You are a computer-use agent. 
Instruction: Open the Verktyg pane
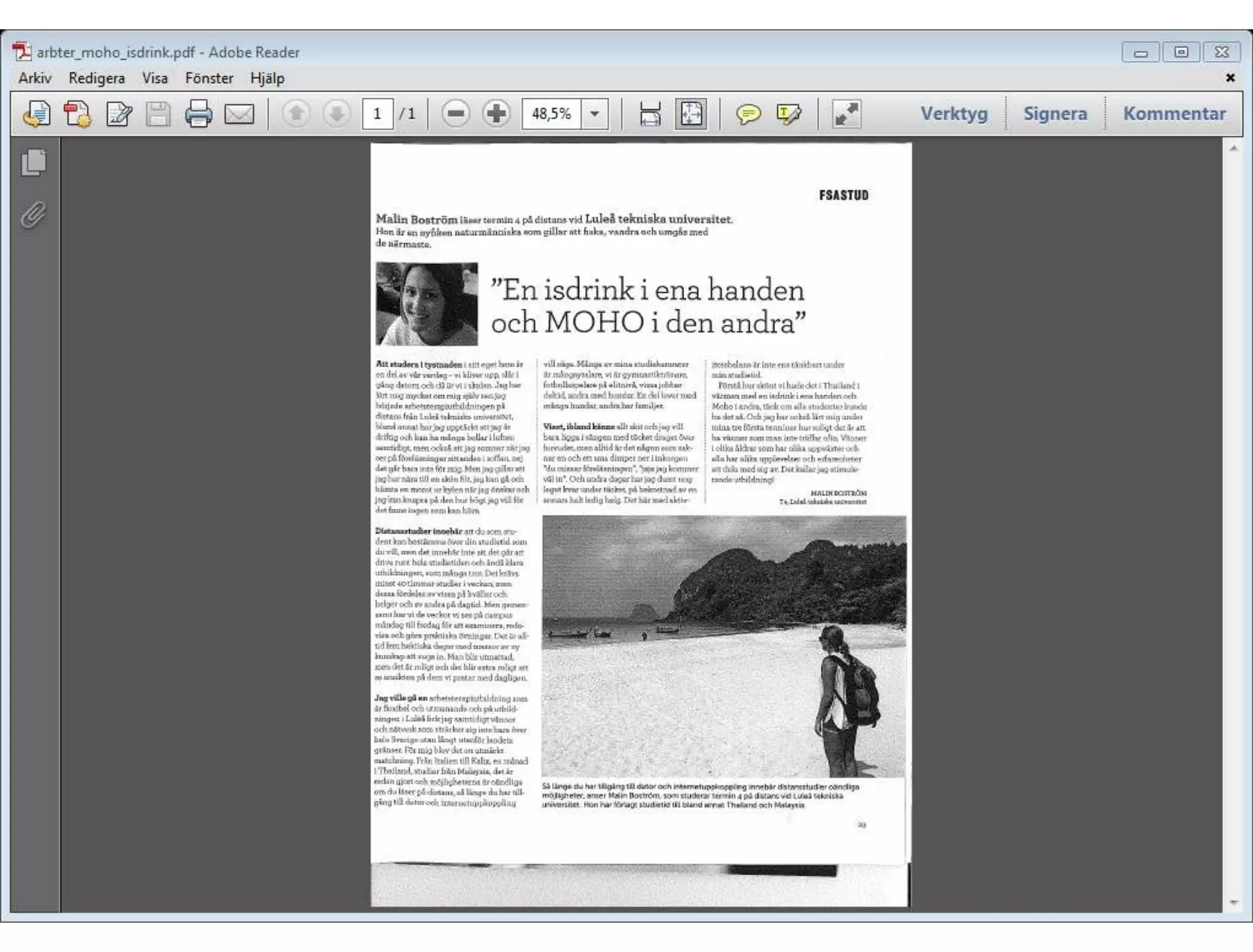954,114
